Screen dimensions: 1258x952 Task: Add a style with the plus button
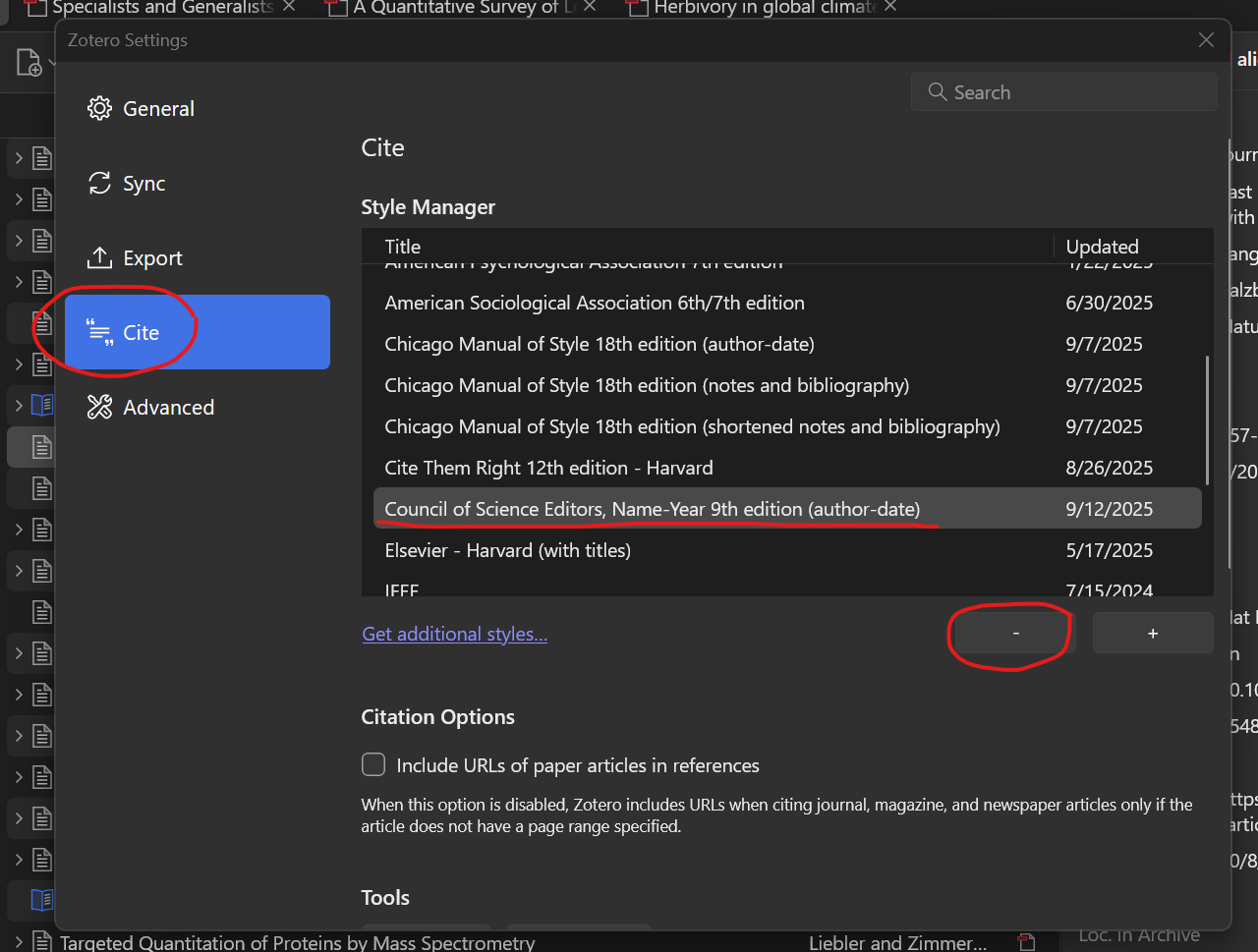click(1153, 634)
